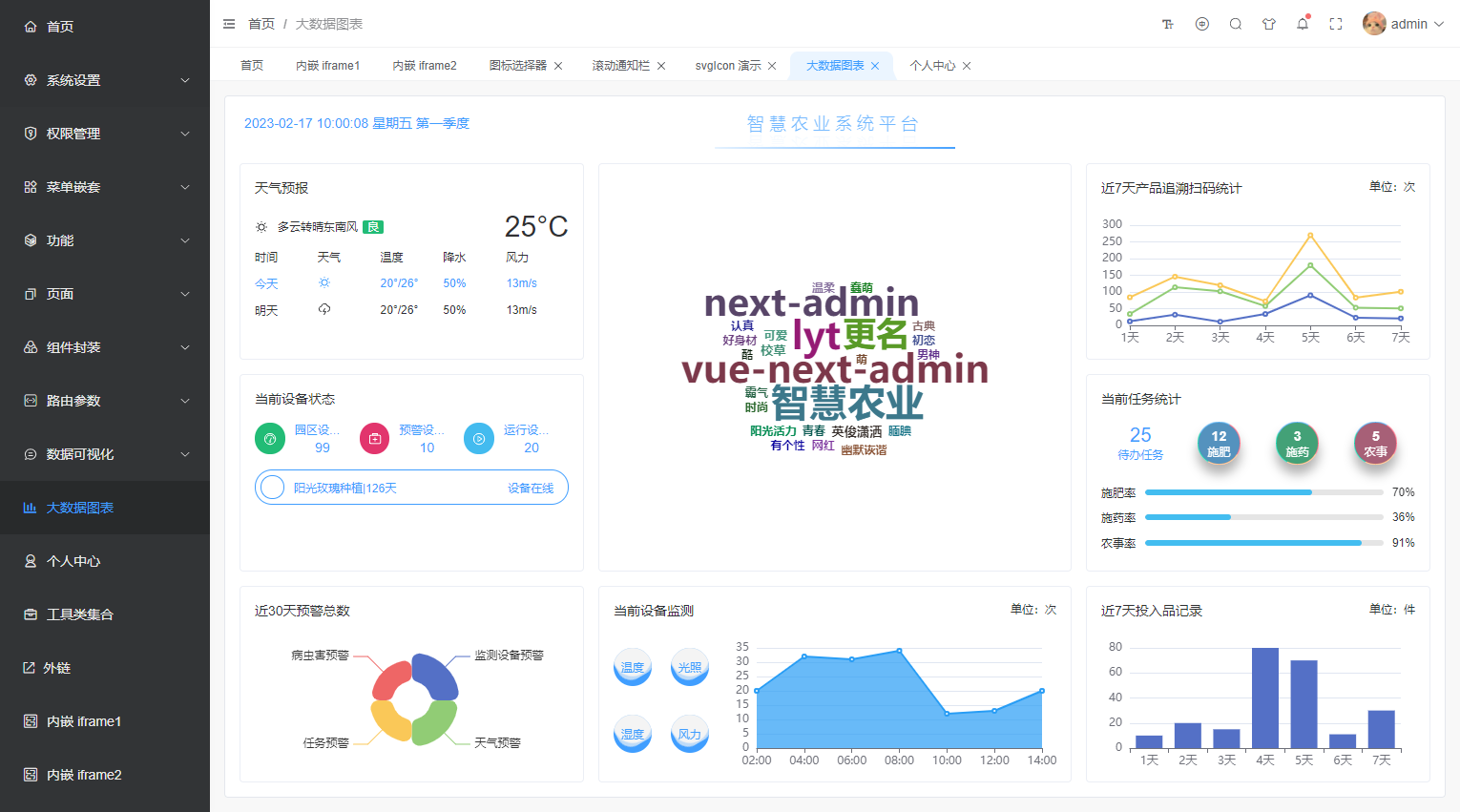Select the 风力 monitor circle
This screenshot has width=1460, height=812.
tap(690, 734)
